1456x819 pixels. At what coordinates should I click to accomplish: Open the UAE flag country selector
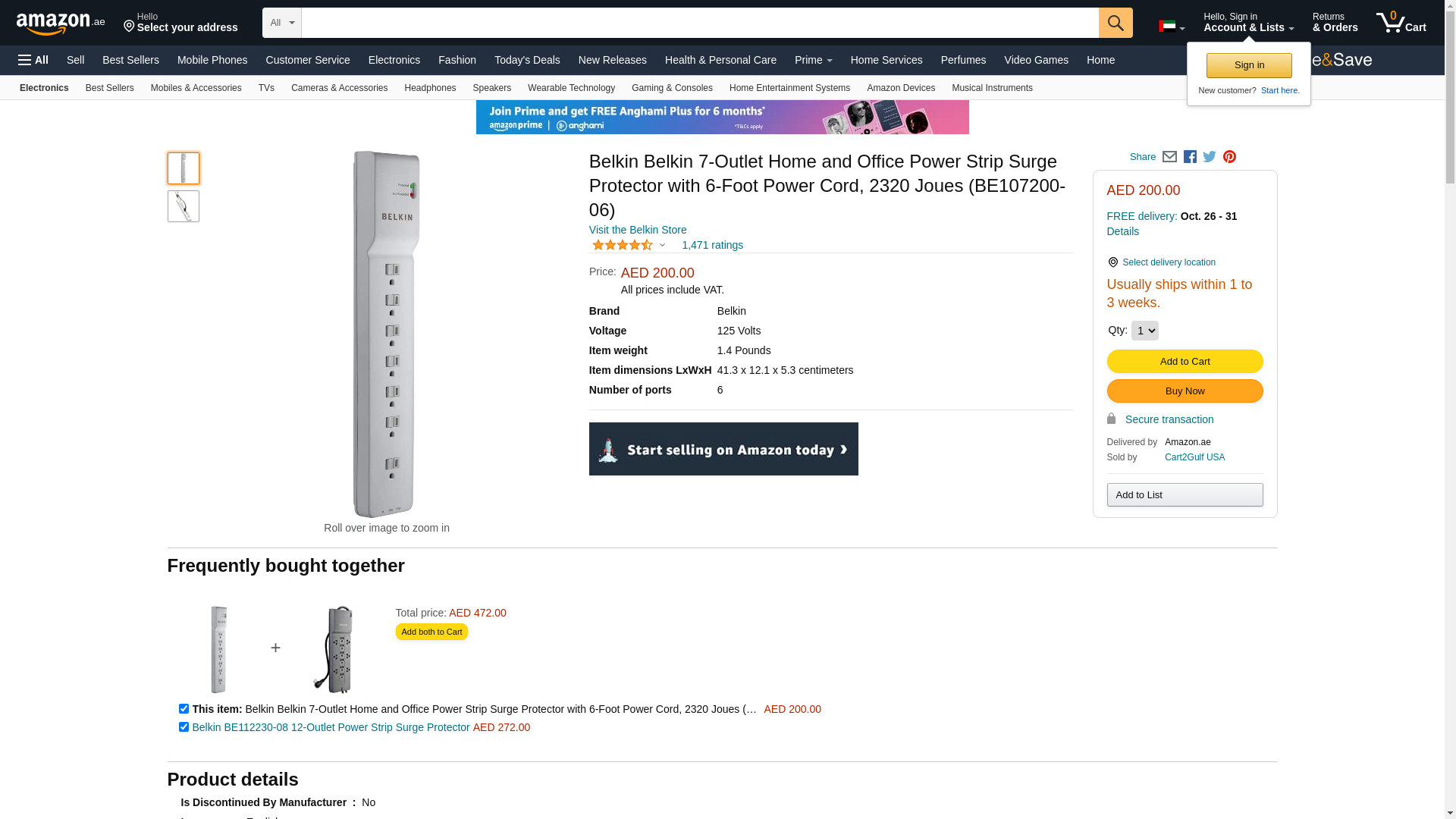pos(1171,27)
